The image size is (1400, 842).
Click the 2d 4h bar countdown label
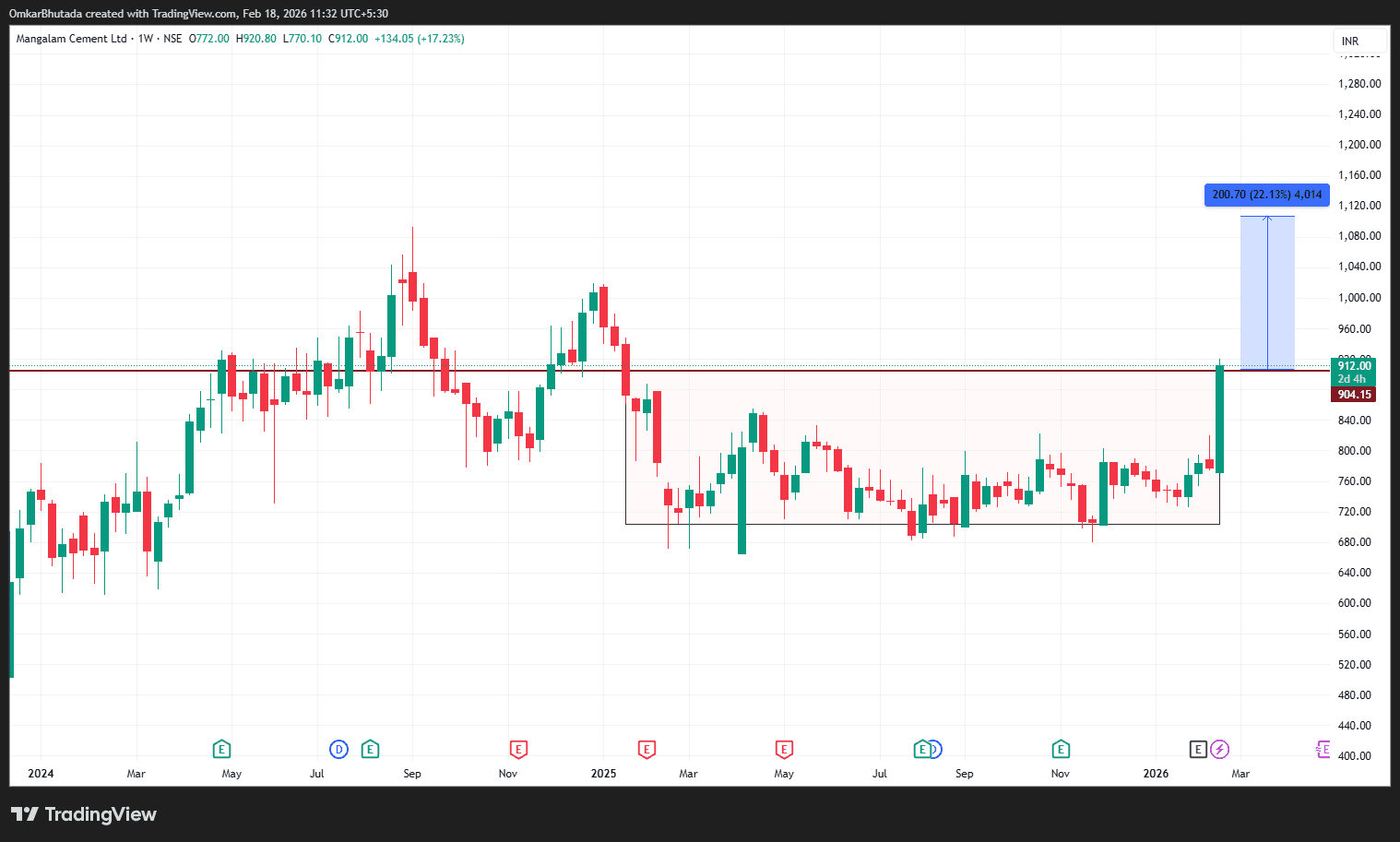1352,379
